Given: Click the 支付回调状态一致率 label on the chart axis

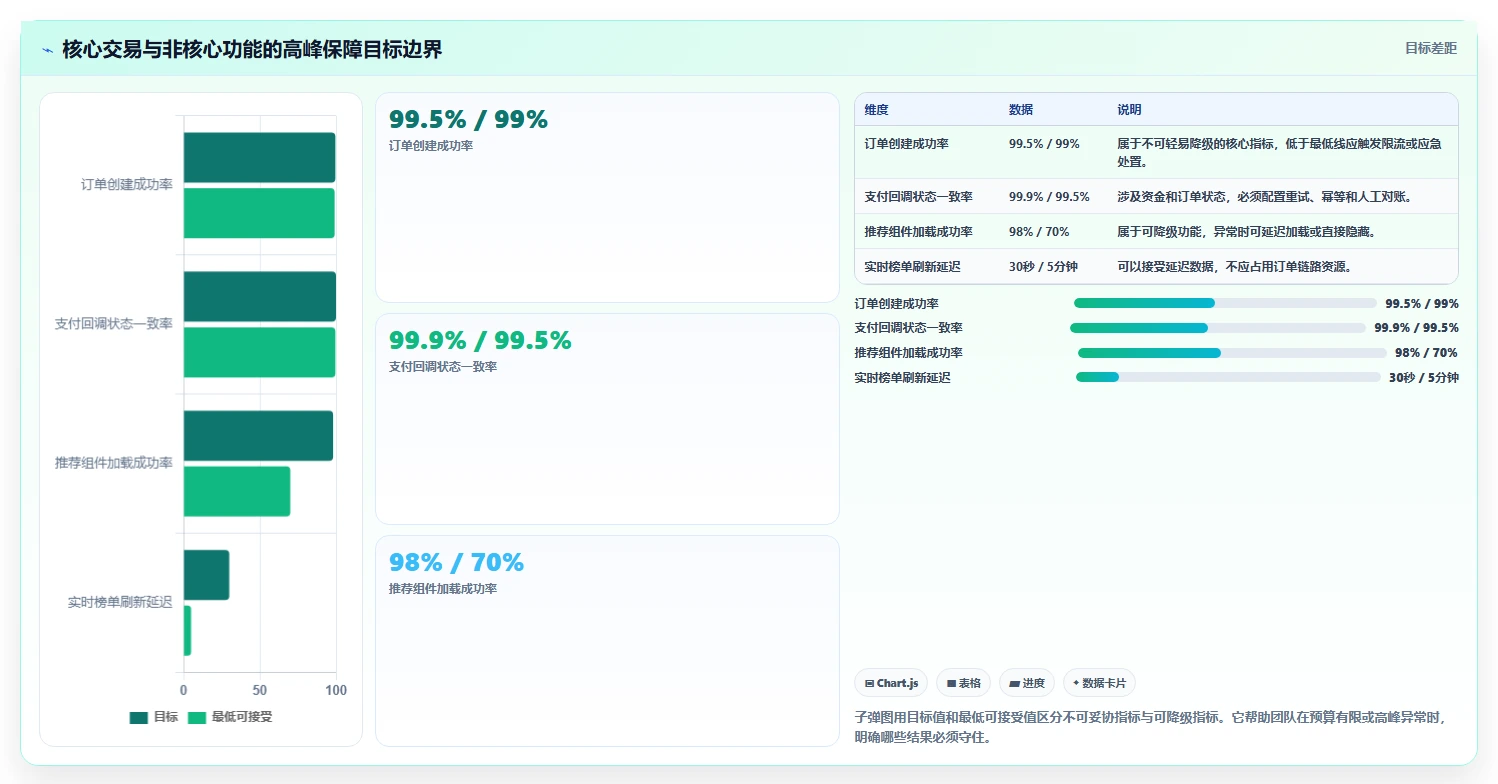Looking at the screenshot, I should pyautogui.click(x=114, y=324).
